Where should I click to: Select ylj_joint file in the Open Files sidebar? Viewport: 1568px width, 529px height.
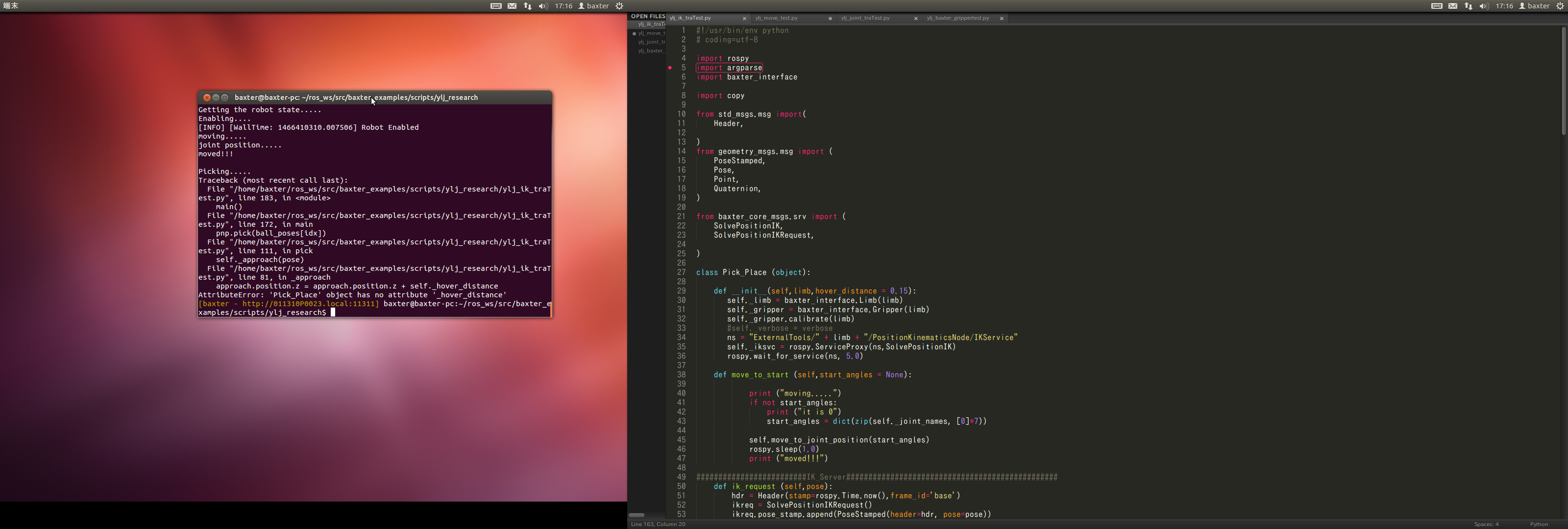(x=651, y=42)
